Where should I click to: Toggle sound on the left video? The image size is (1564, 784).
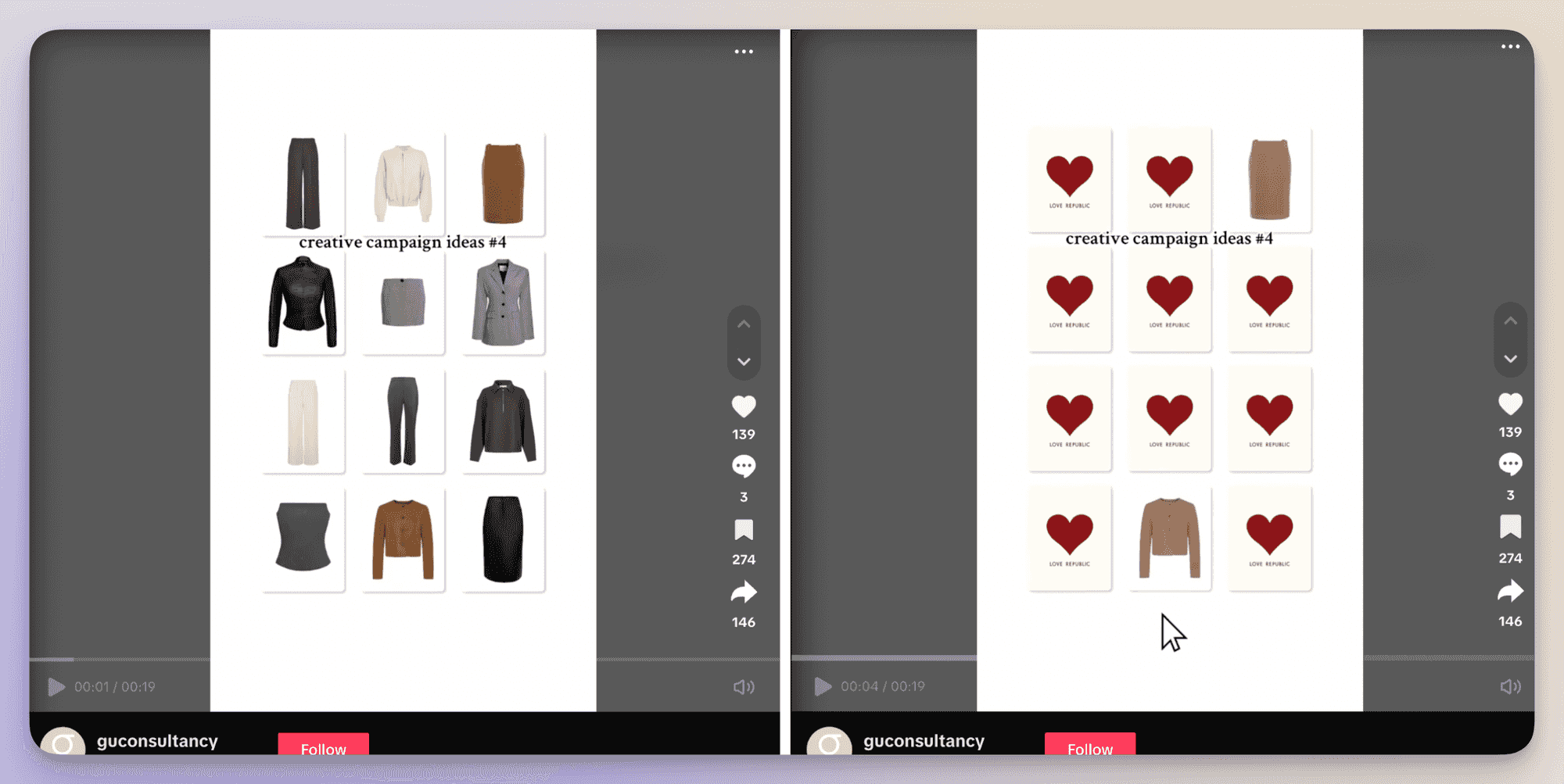coord(744,687)
